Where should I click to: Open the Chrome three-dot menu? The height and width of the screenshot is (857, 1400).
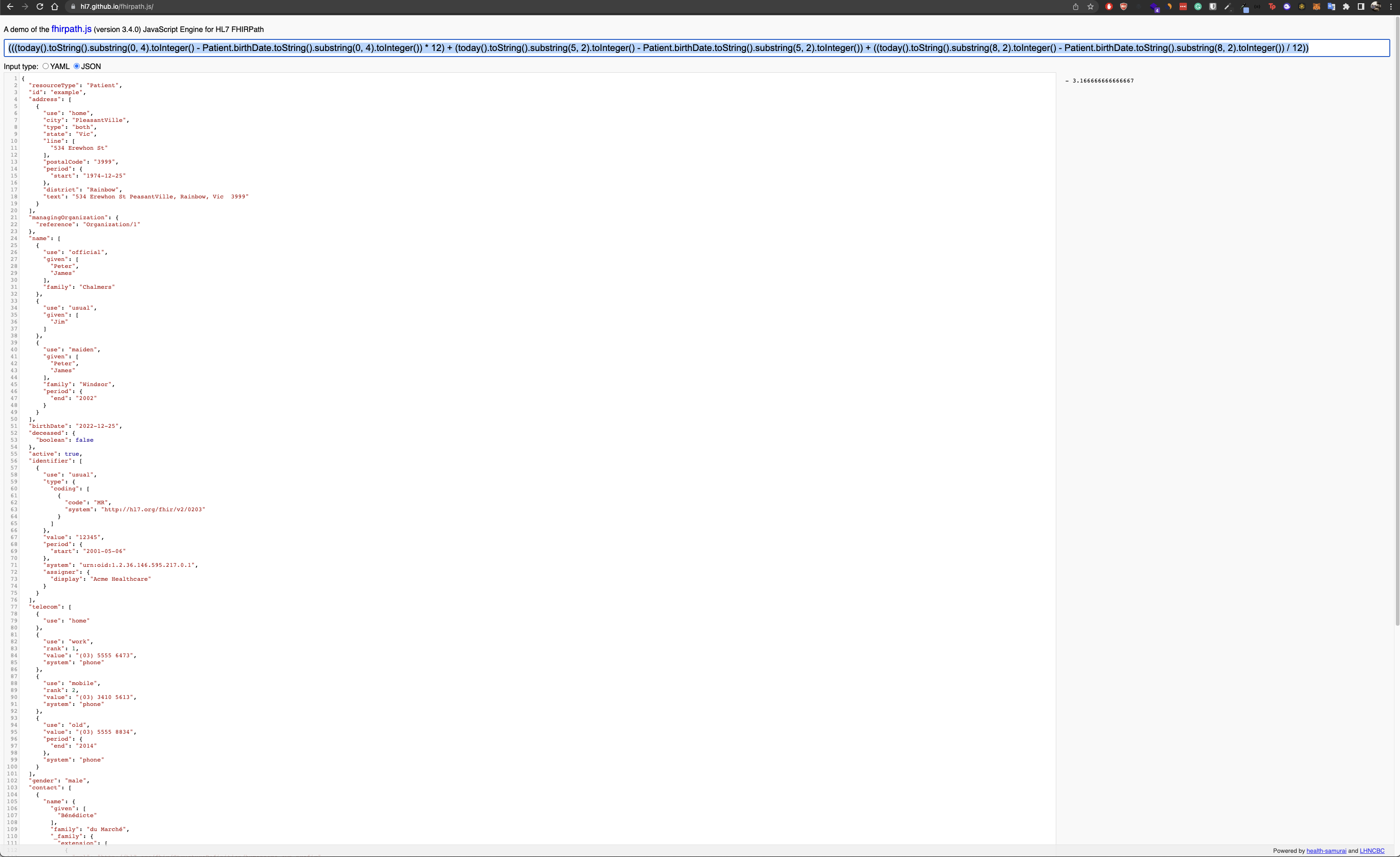1391,7
